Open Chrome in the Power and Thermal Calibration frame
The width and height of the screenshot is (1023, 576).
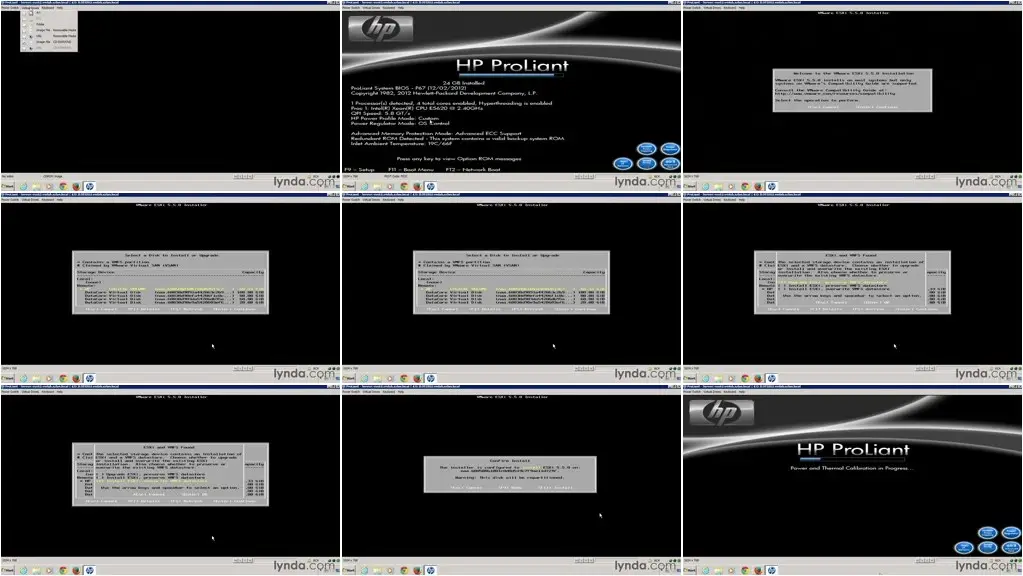click(x=745, y=570)
